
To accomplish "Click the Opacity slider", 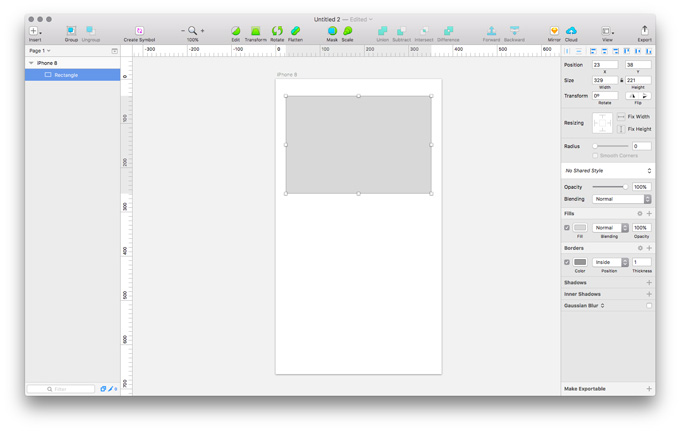I will tap(610, 187).
